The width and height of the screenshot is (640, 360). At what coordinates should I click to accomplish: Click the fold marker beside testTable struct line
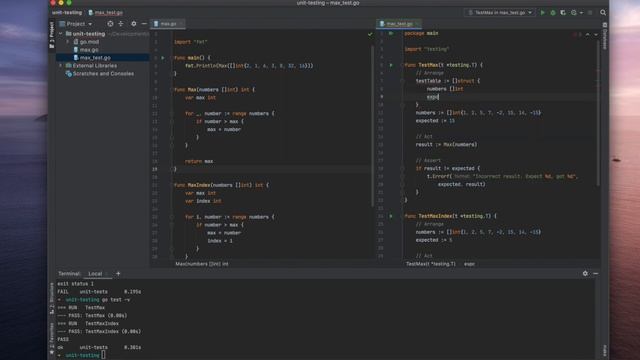click(402, 81)
